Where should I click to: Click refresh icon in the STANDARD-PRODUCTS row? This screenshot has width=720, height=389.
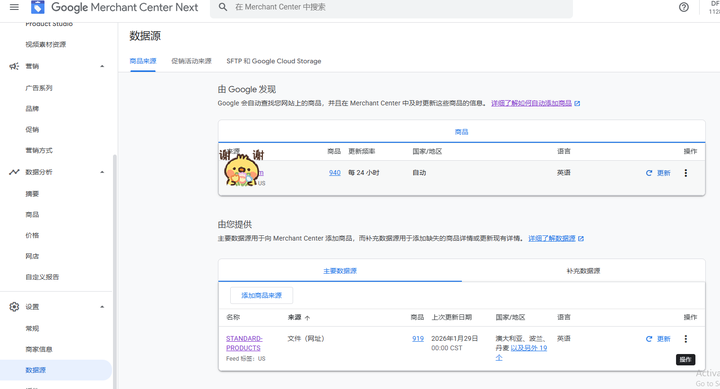tap(649, 339)
